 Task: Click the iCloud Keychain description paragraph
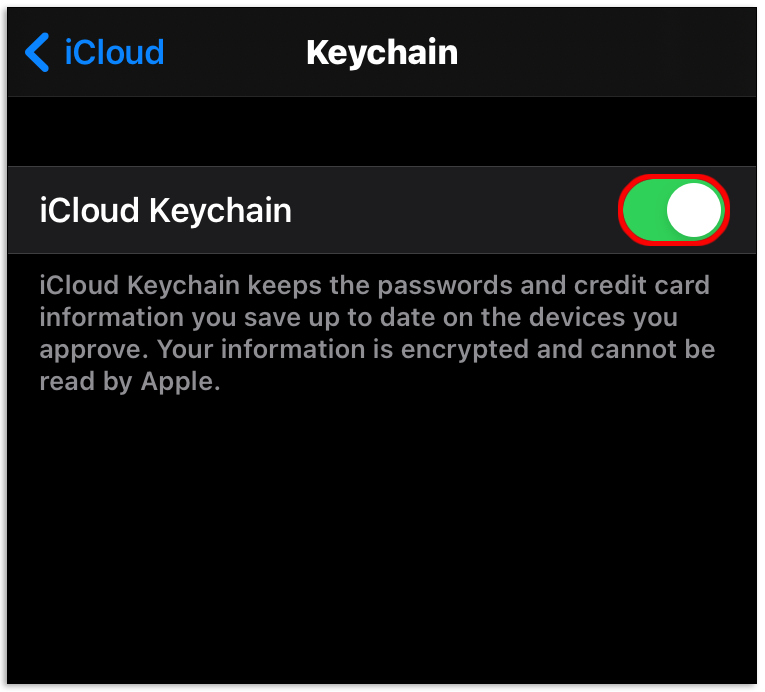coord(374,334)
